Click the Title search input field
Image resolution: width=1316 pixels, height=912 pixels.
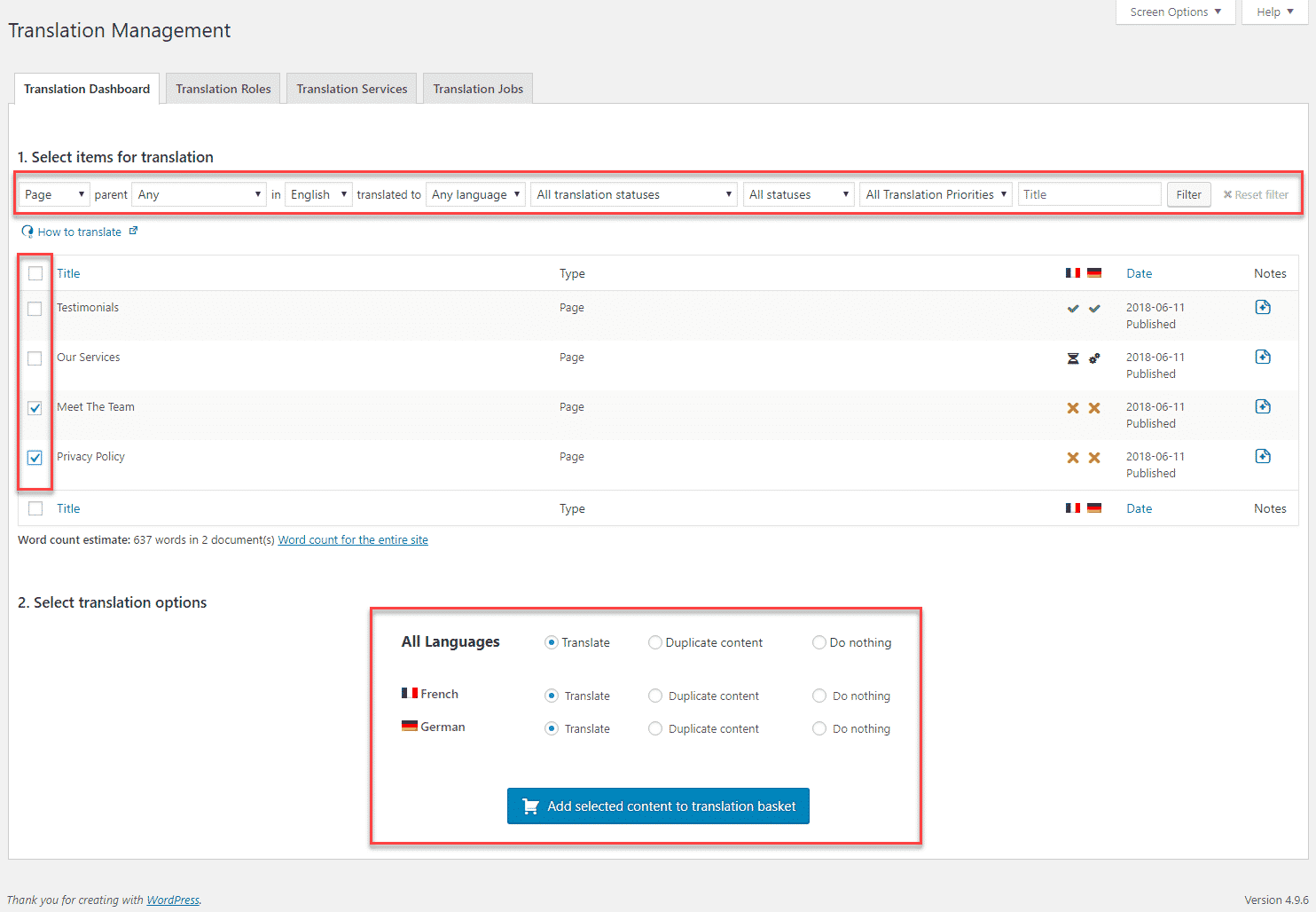[x=1089, y=194]
